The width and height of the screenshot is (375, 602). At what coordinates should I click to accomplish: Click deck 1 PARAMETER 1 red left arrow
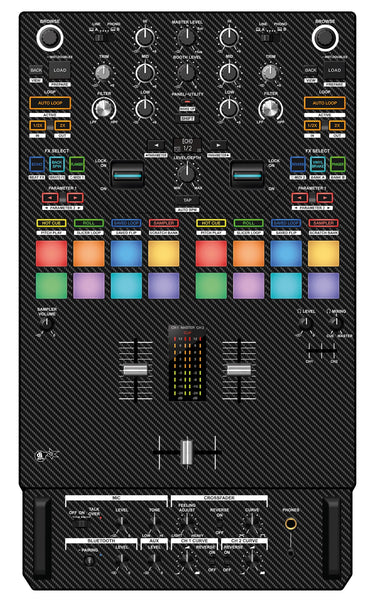[50, 198]
